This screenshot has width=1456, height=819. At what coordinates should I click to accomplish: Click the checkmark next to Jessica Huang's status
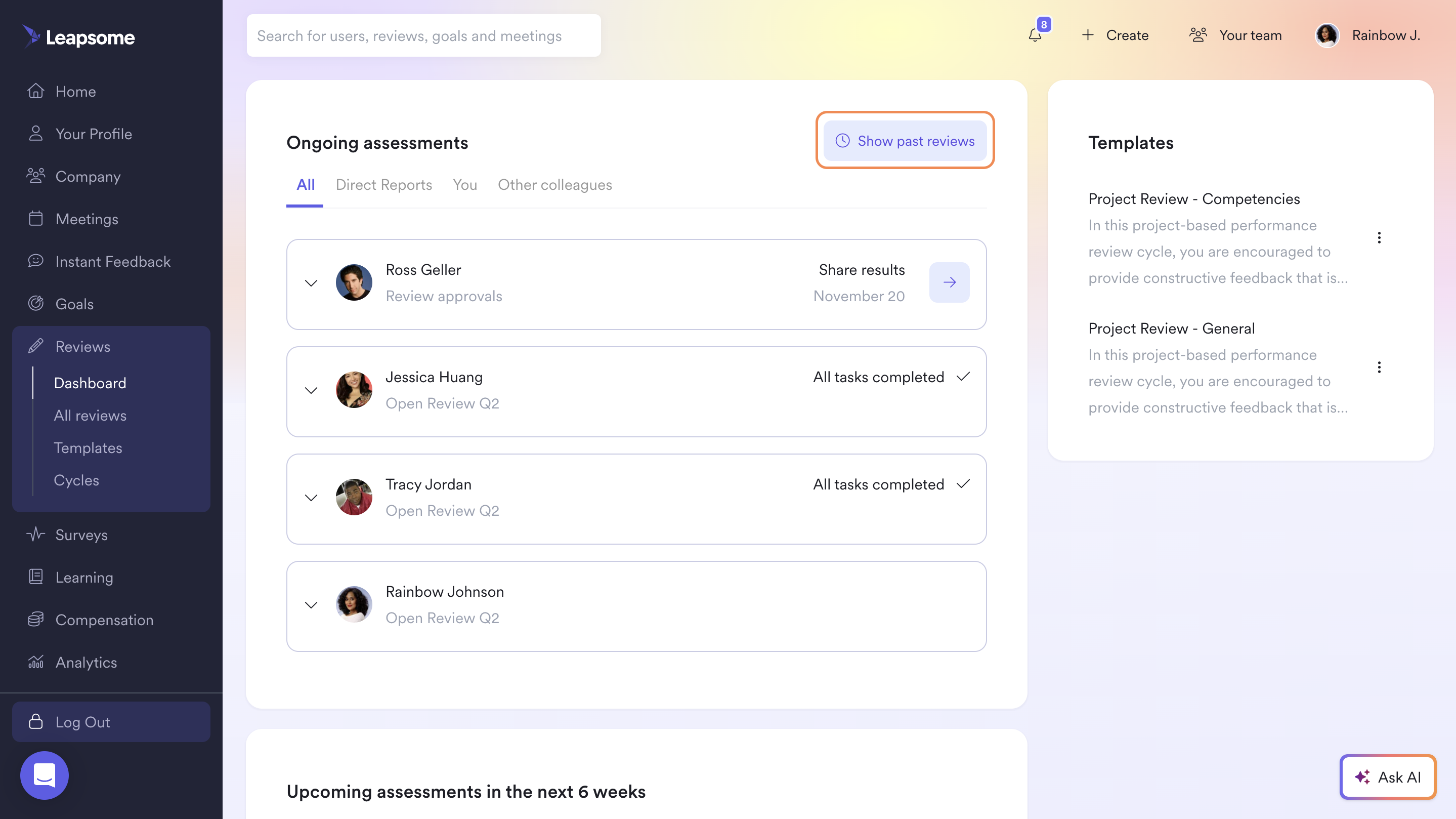point(963,376)
